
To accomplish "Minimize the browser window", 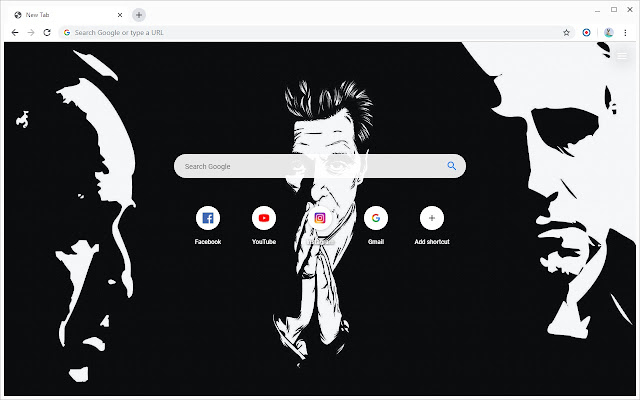I will click(x=598, y=10).
